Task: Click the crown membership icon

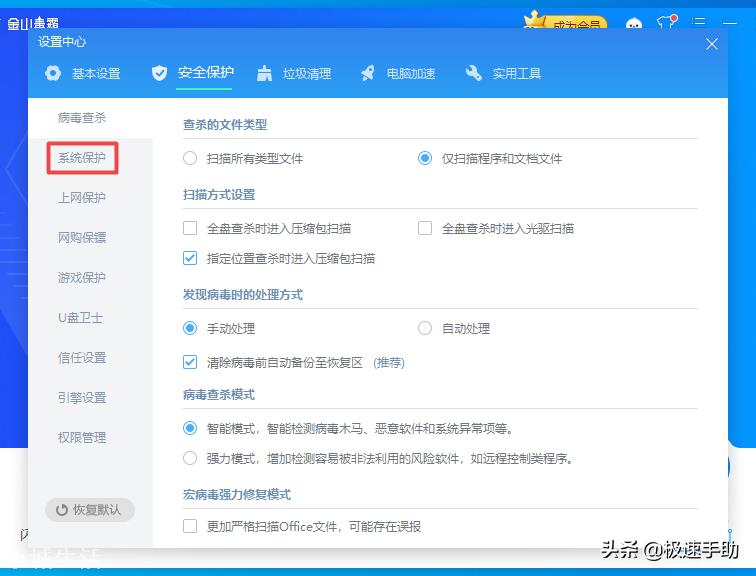Action: (x=535, y=20)
